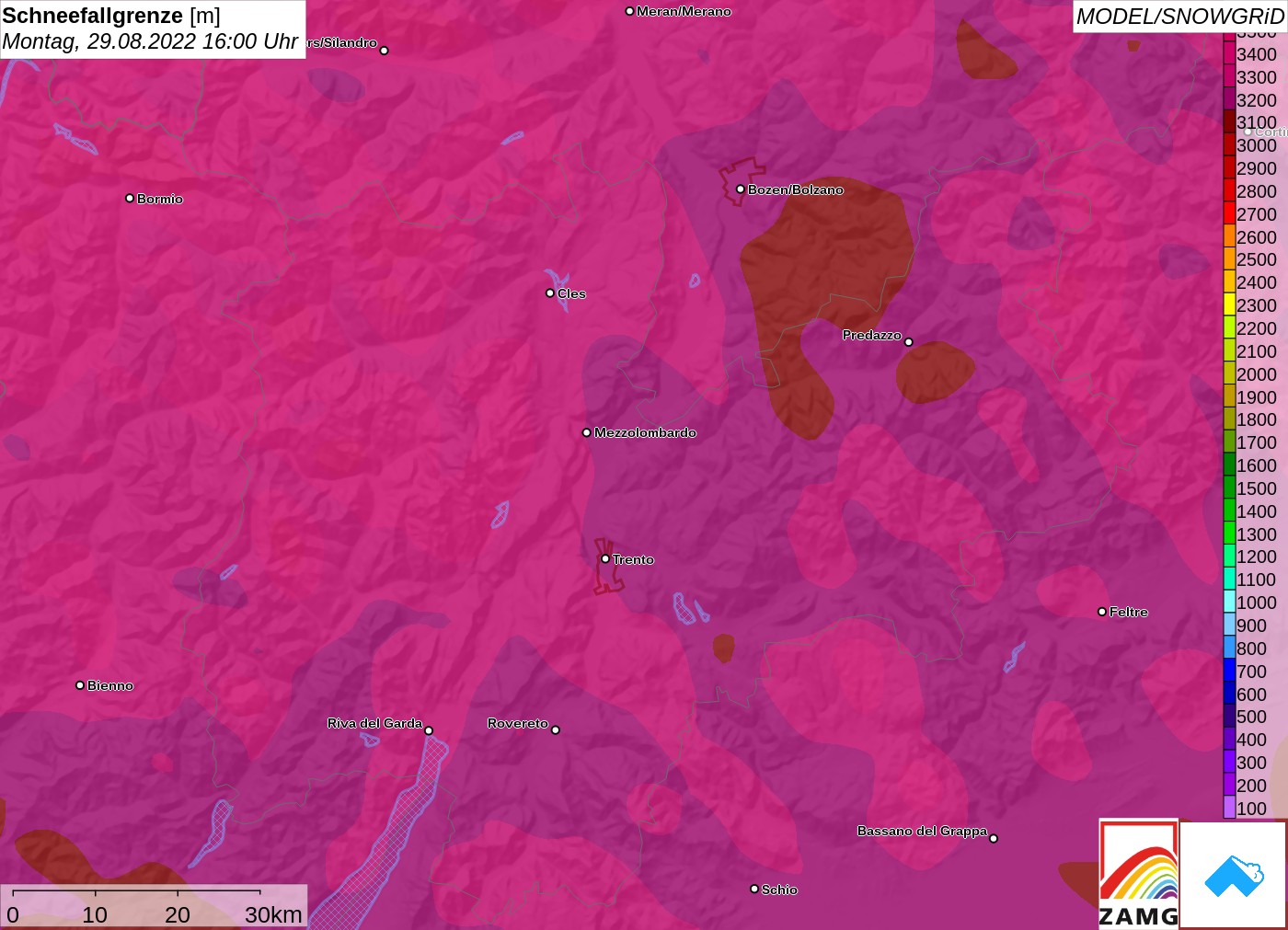Pick the 3000 legend color swatch
Screen dimensions: 1288x930
(1229, 144)
